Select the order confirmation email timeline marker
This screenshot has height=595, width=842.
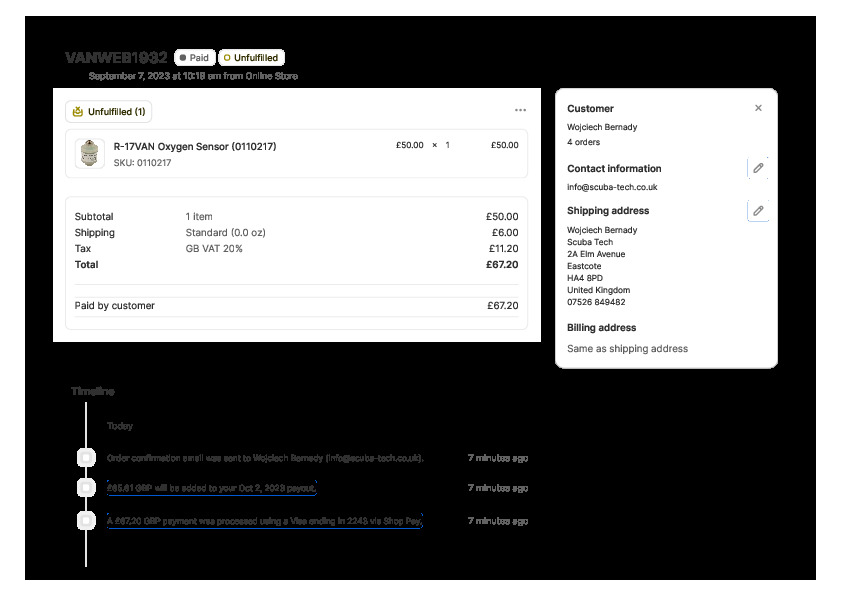[86, 457]
